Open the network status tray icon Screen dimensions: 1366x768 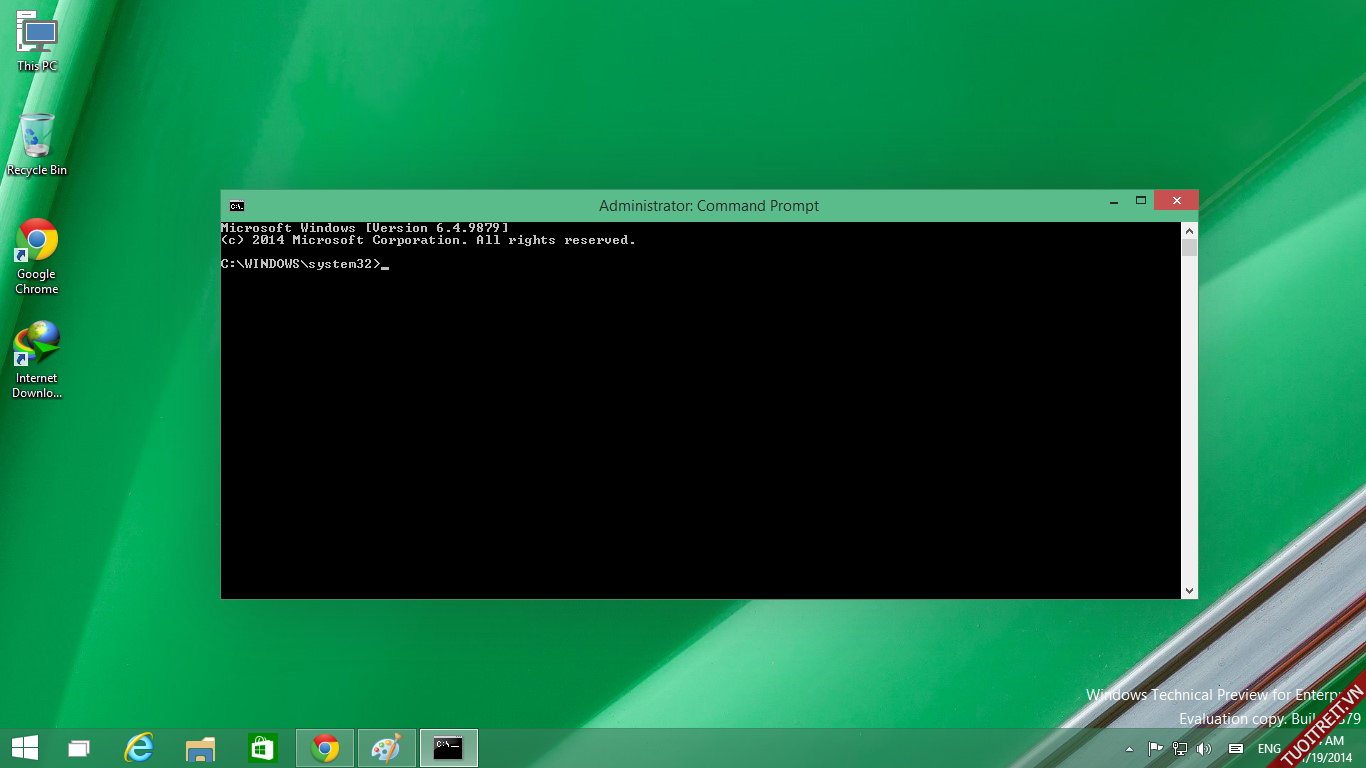[1180, 749]
